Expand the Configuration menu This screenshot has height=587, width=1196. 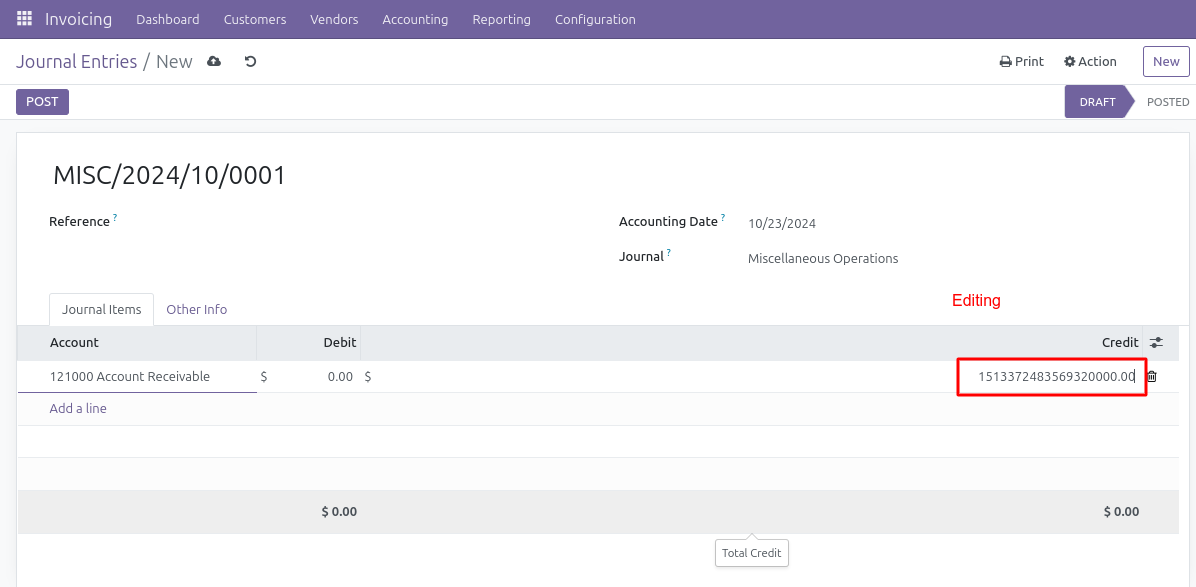(x=595, y=19)
